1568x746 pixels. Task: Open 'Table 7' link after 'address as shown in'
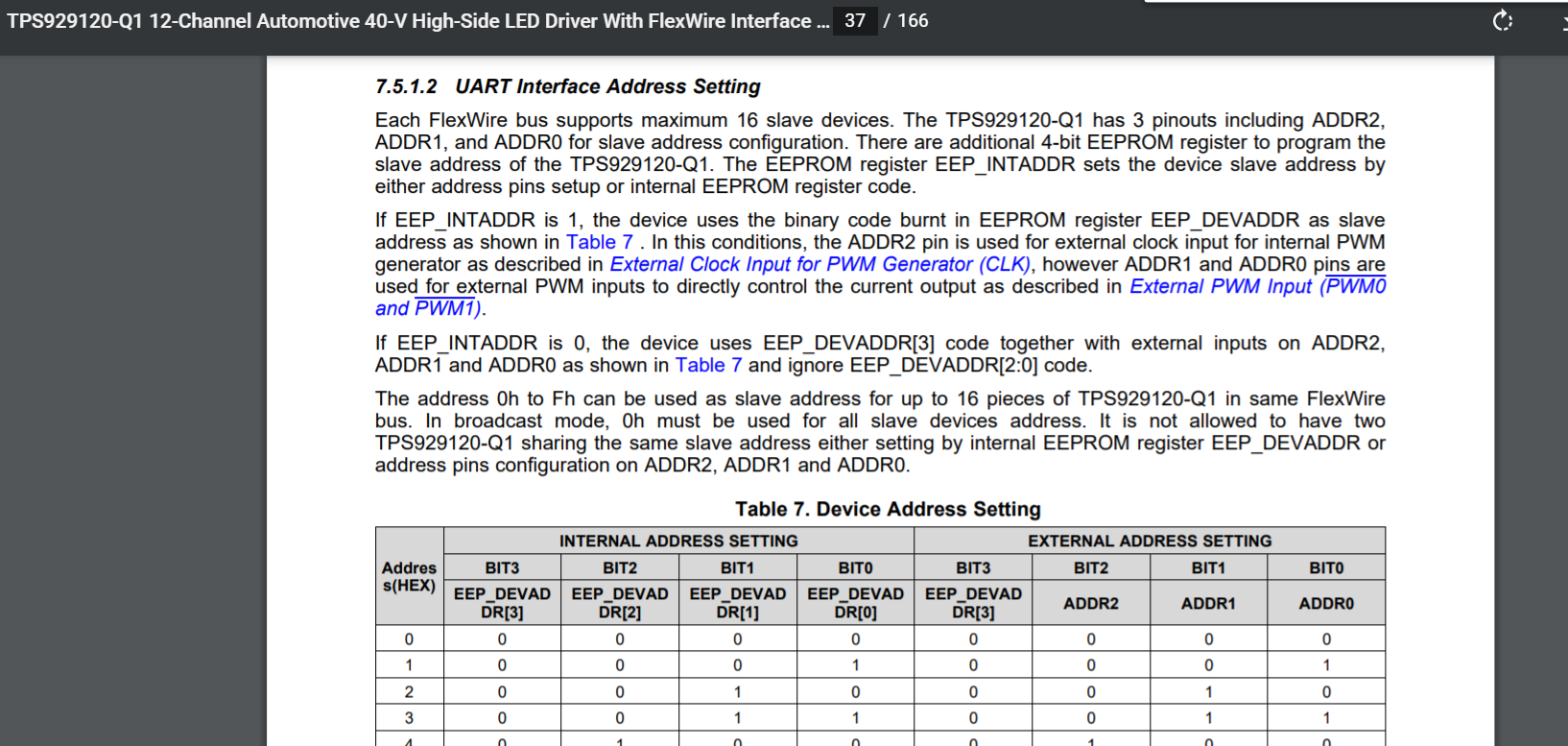tap(600, 242)
